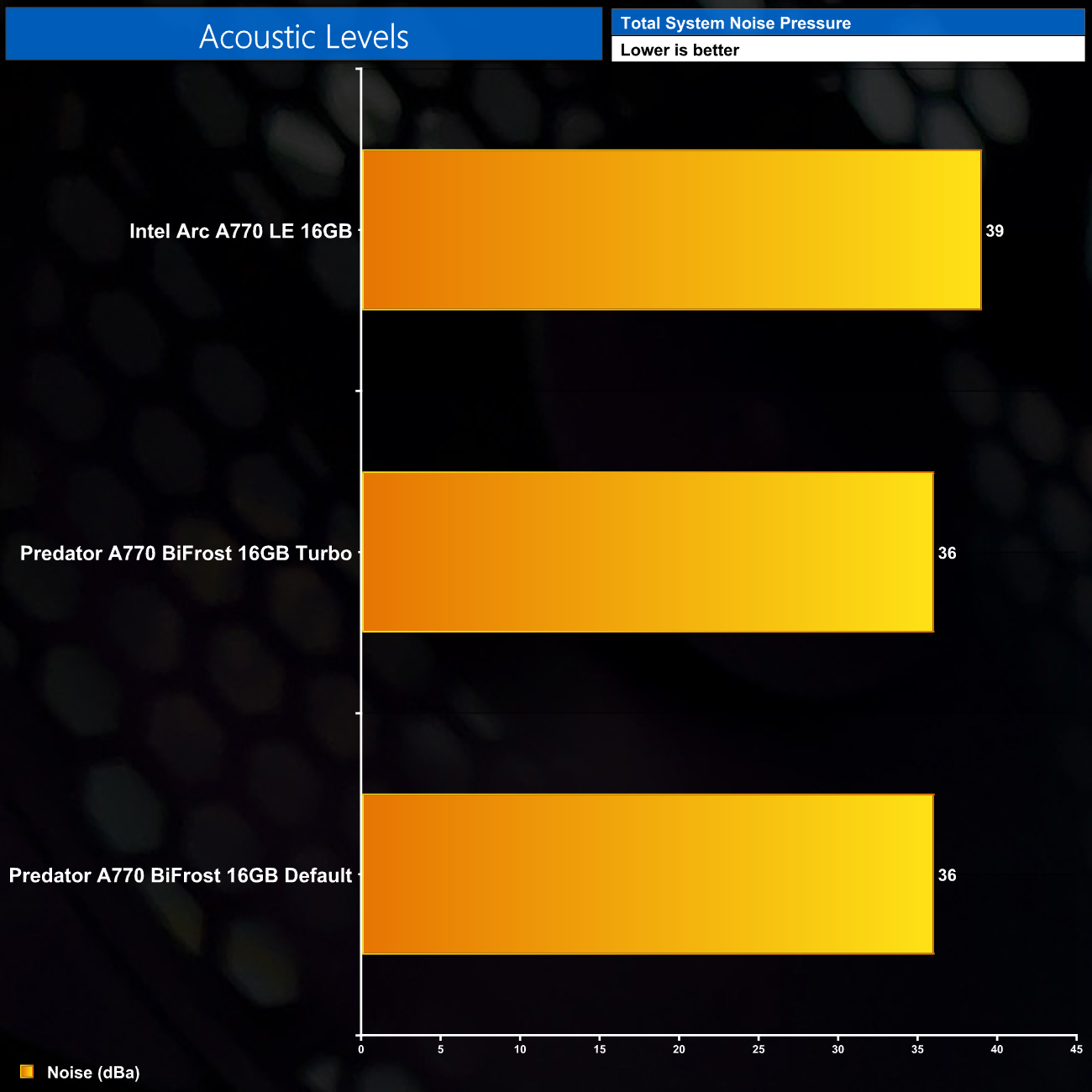1092x1092 pixels.
Task: Click the 45 tick label on the axis
Action: 1076,1049
